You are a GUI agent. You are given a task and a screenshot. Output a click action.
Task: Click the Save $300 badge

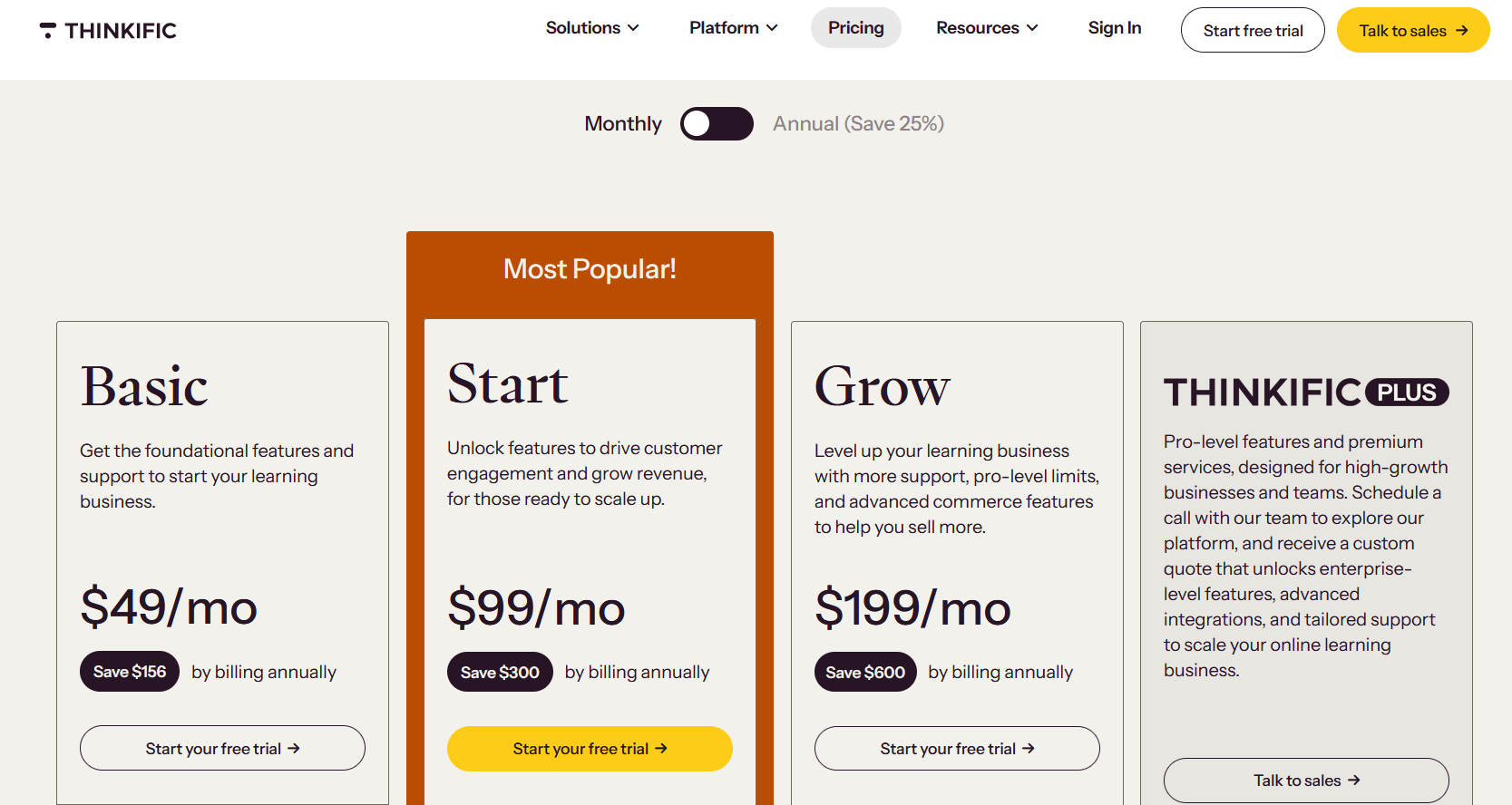click(500, 672)
